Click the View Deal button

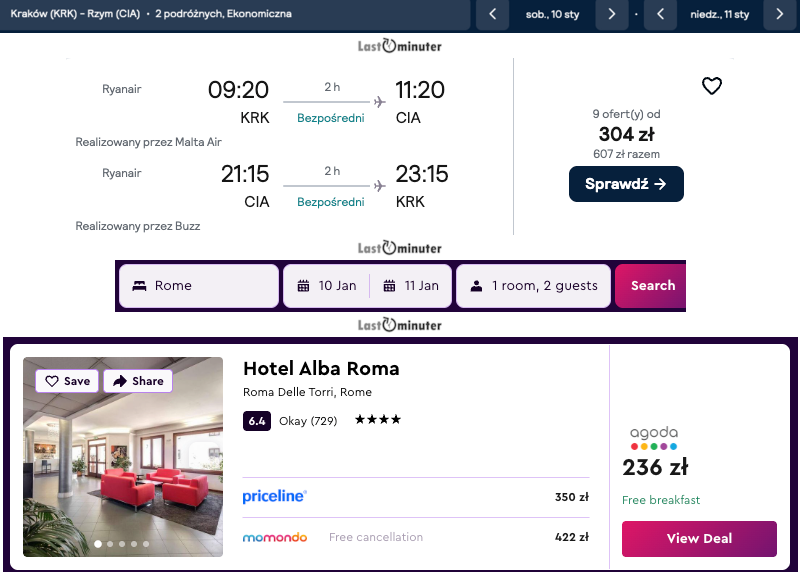coord(699,538)
